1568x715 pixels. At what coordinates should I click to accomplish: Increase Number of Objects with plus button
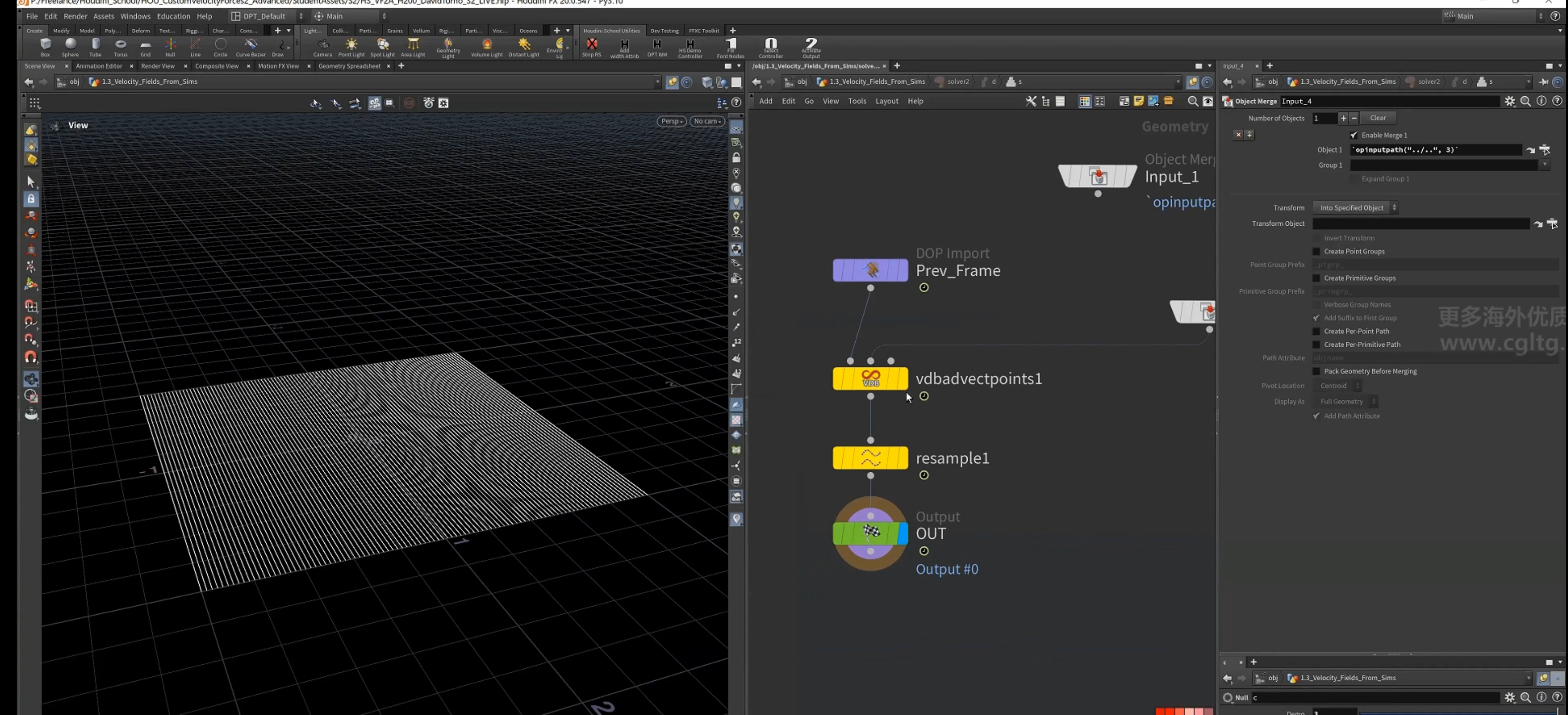pyautogui.click(x=1343, y=118)
